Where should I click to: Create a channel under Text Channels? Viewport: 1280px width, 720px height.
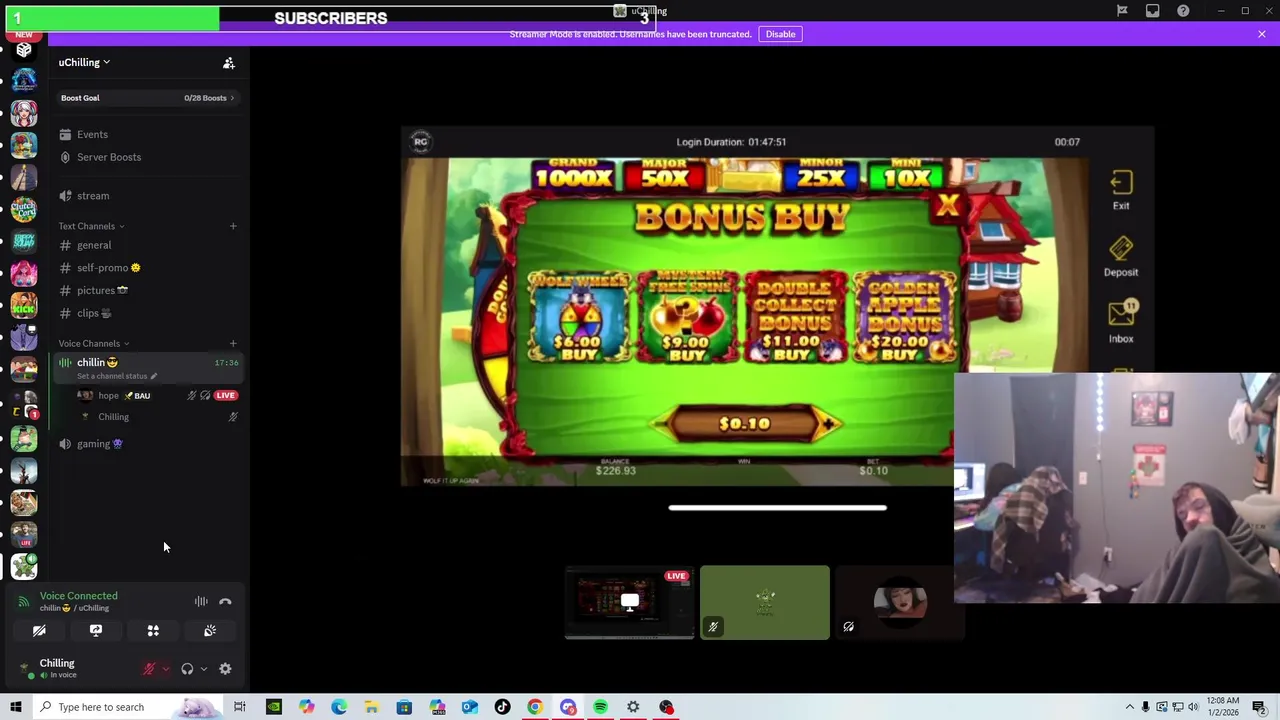tap(233, 226)
